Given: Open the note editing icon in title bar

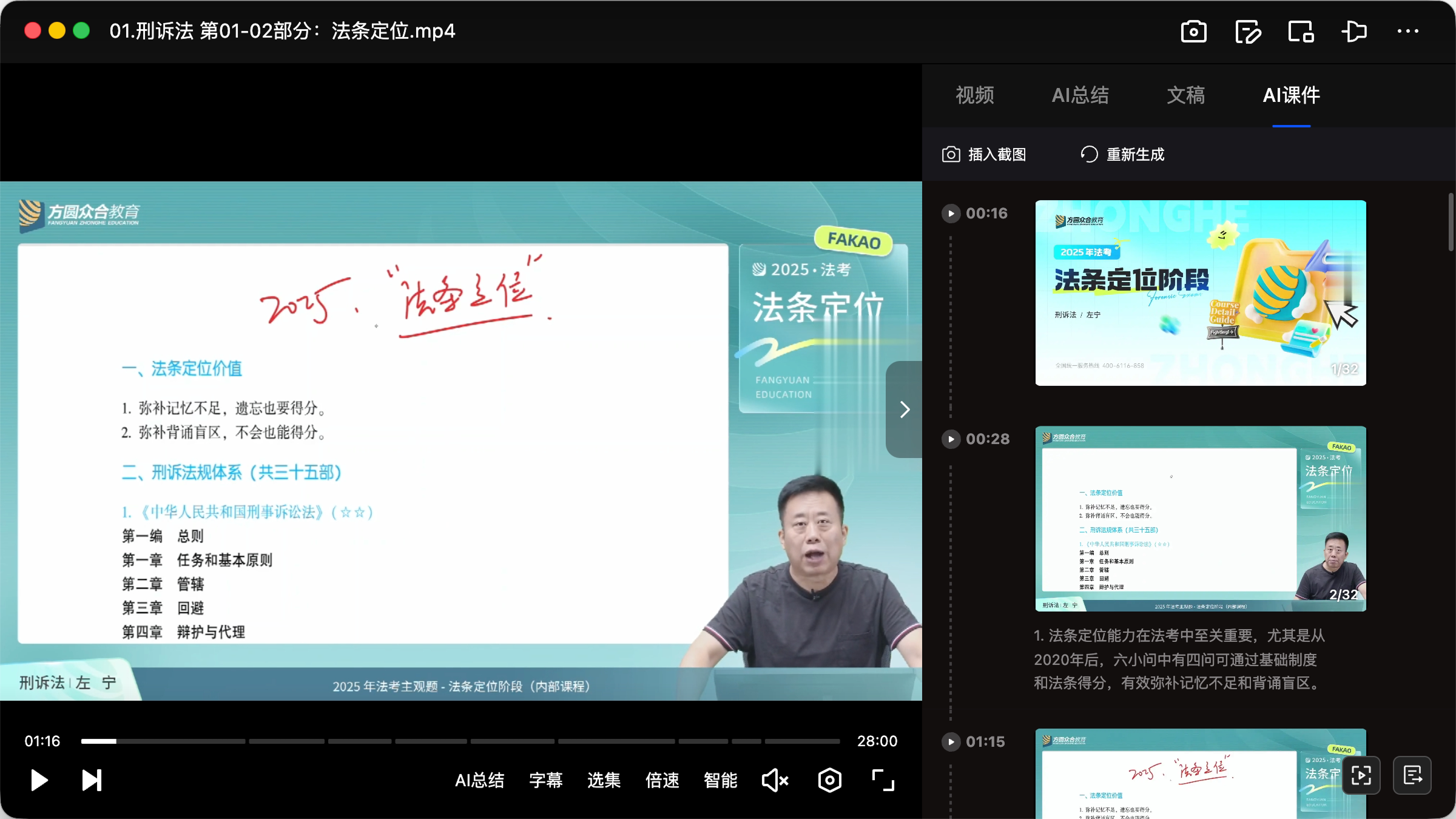Looking at the screenshot, I should point(1247,32).
